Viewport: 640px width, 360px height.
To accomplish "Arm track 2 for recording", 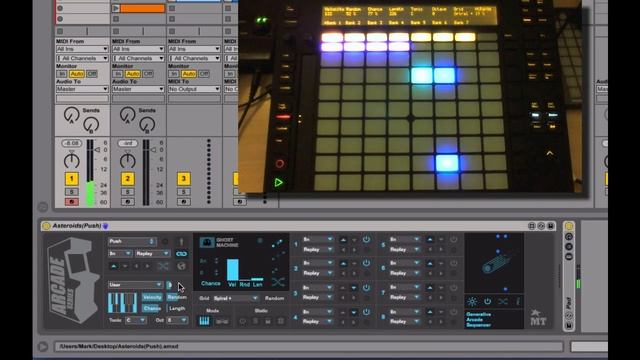I will (127, 202).
